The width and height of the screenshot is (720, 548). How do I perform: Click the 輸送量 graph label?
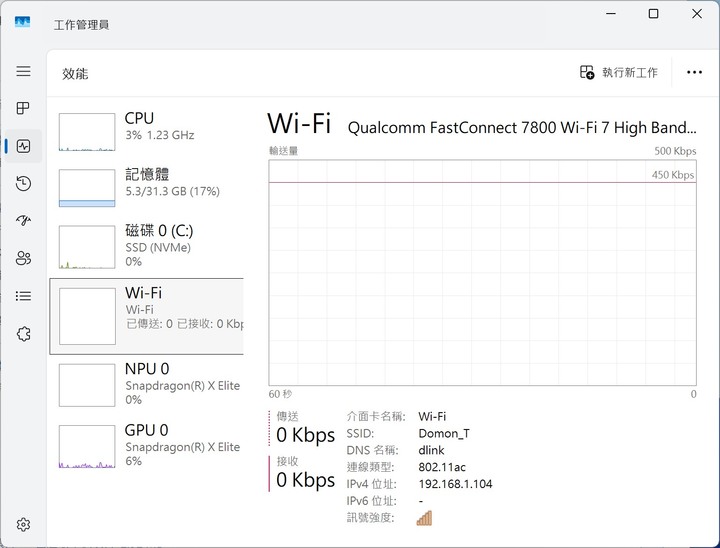click(x=283, y=151)
